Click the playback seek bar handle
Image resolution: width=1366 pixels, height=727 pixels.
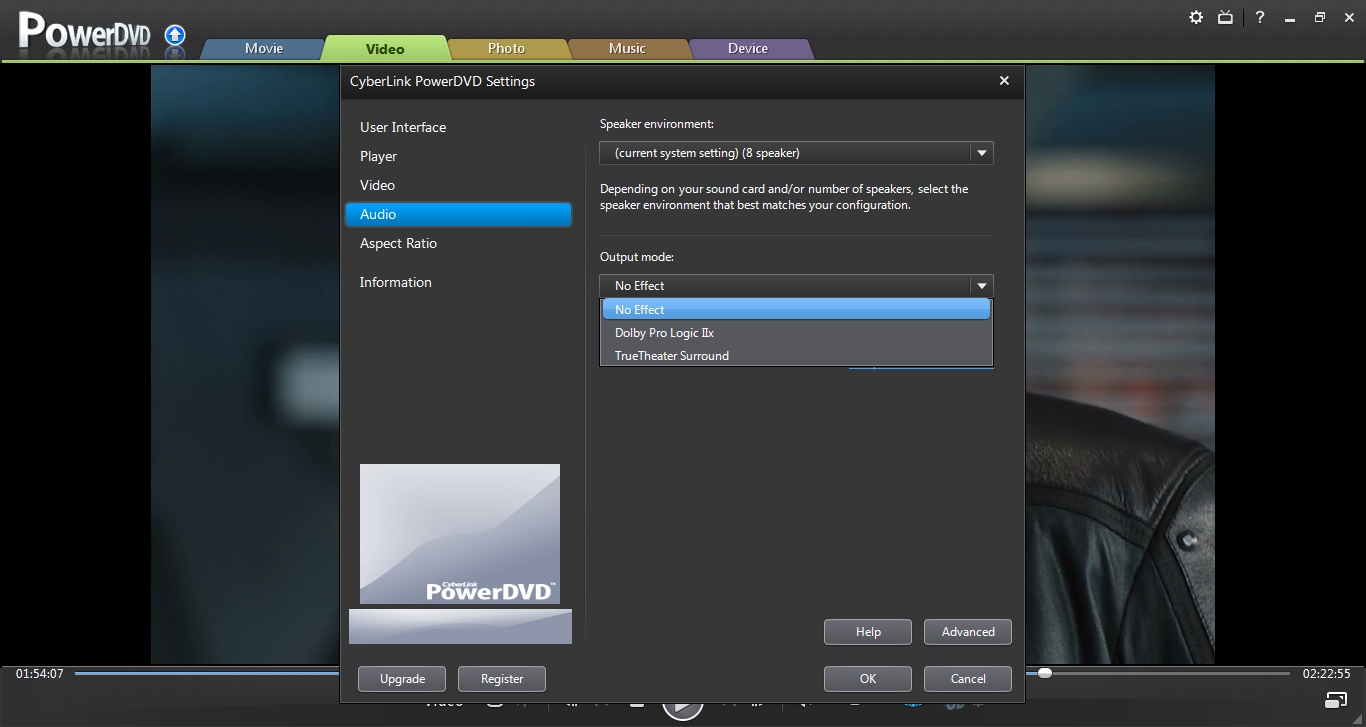click(x=1045, y=673)
